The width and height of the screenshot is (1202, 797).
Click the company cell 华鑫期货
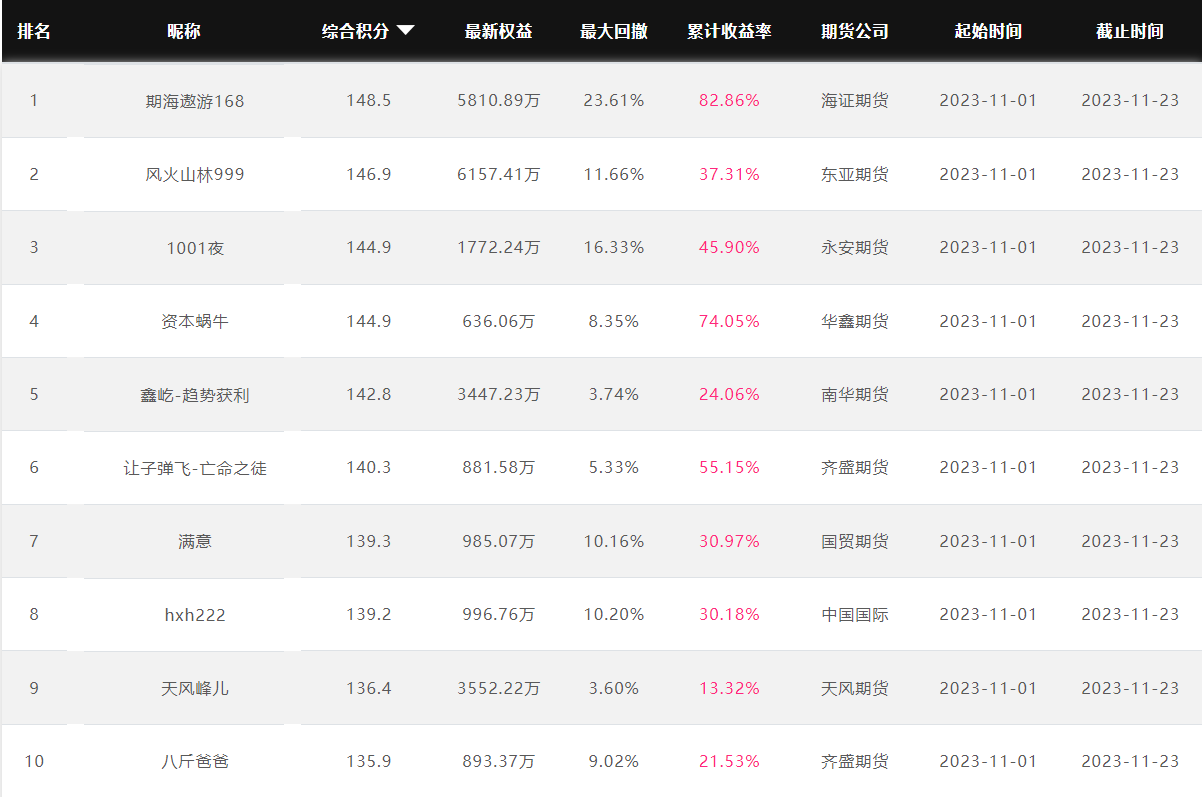coord(855,321)
